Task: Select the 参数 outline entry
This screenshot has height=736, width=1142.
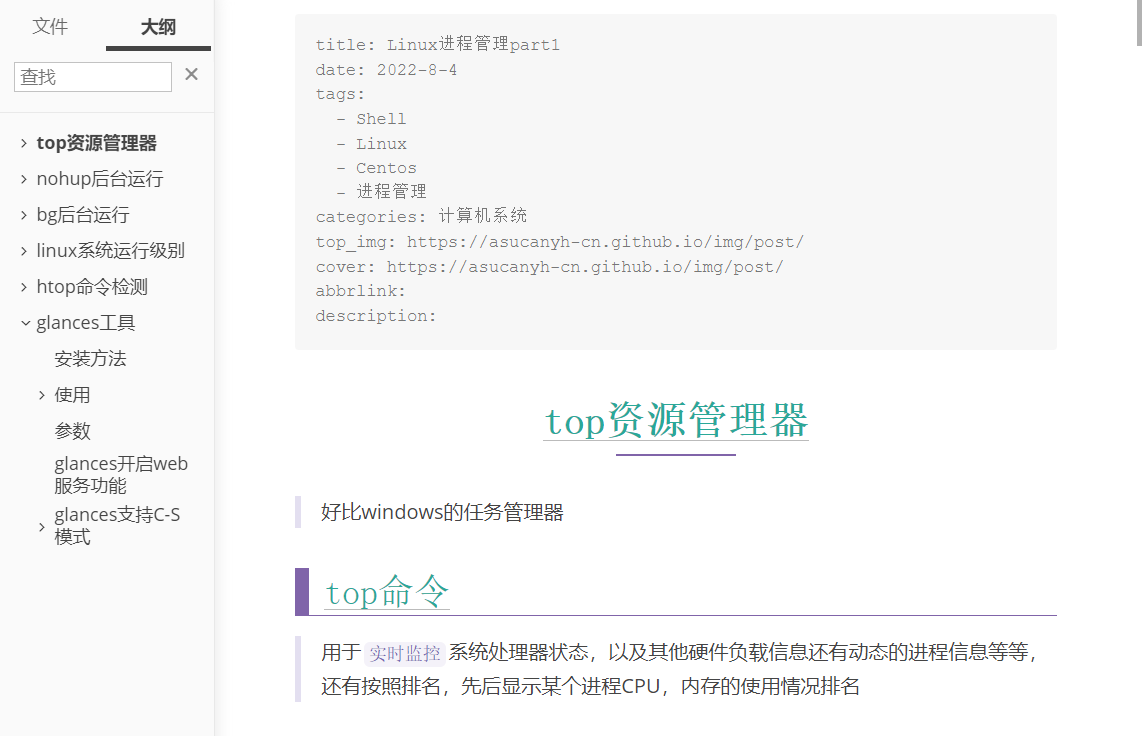Action: coord(71,430)
